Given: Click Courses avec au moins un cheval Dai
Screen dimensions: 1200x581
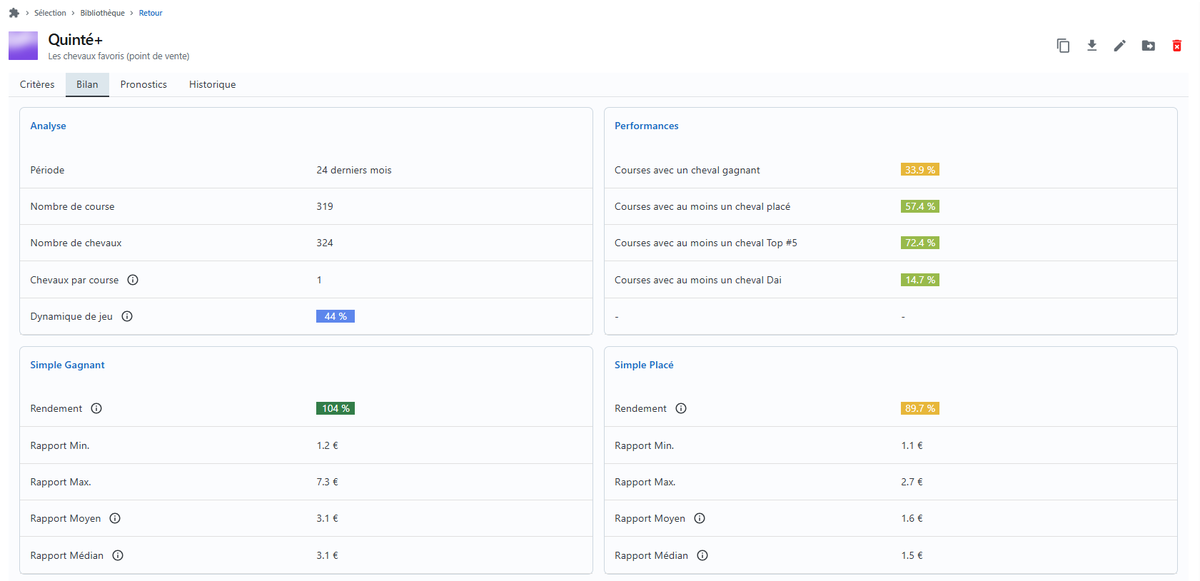Looking at the screenshot, I should (698, 280).
